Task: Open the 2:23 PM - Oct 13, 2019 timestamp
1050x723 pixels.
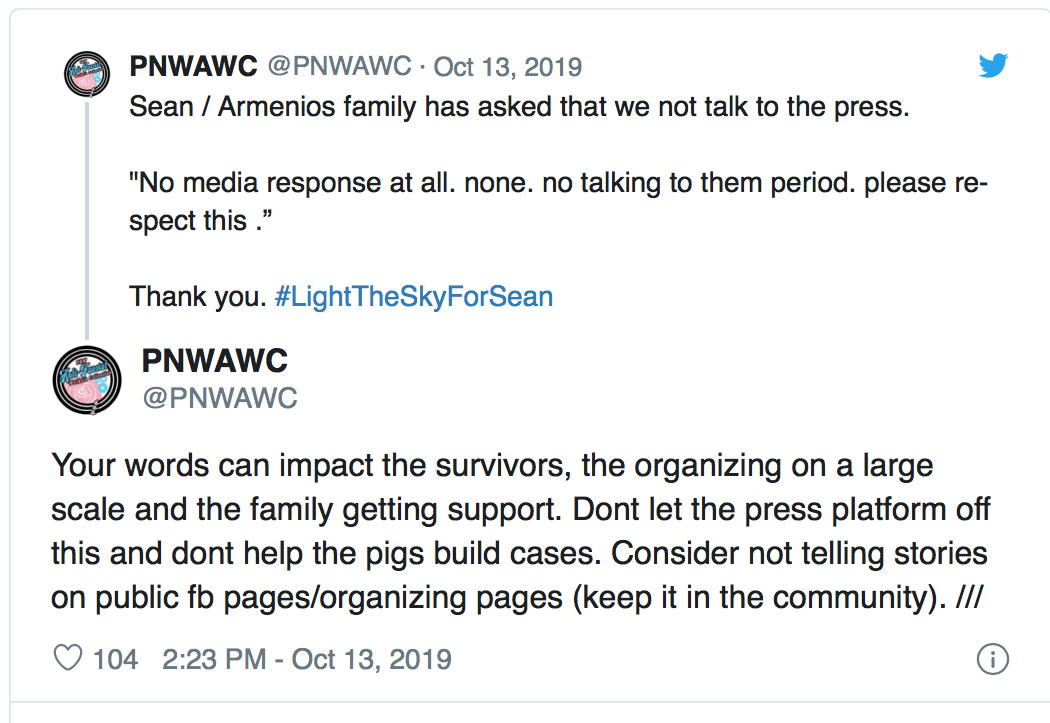Action: point(307,659)
